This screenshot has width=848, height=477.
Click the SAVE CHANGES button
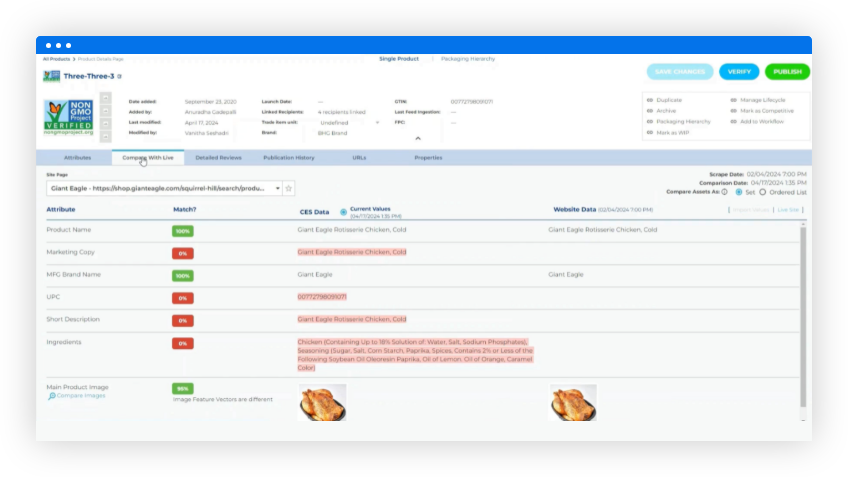(x=680, y=72)
